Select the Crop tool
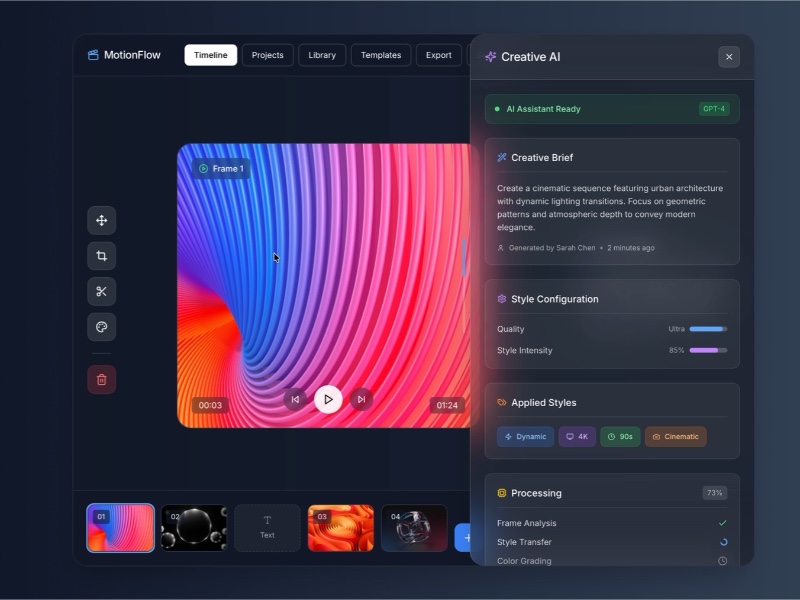This screenshot has width=800, height=600. pyautogui.click(x=101, y=256)
